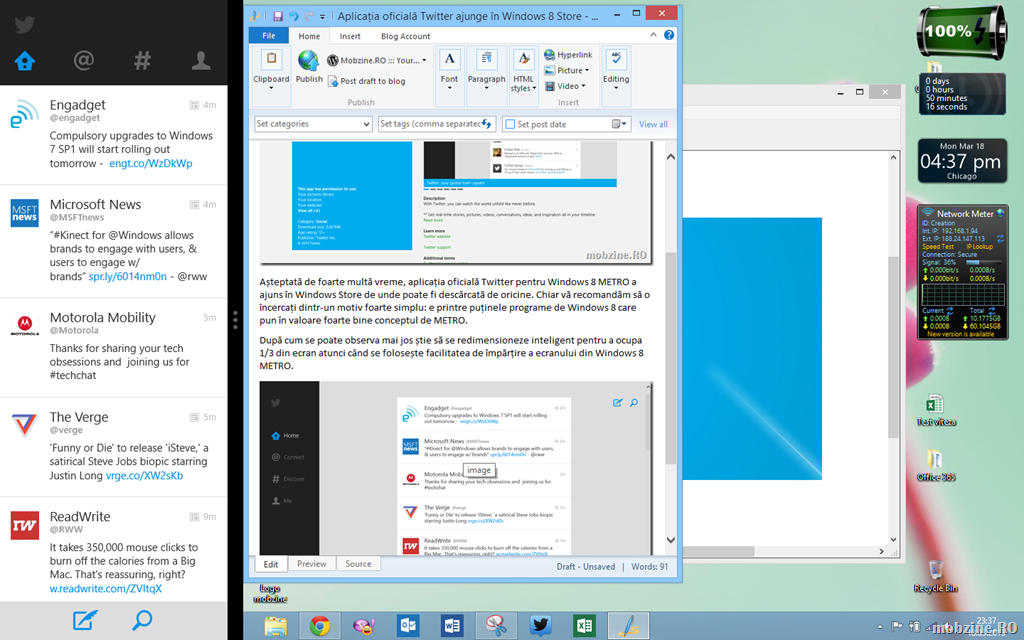Viewport: 1024px width, 640px height.
Task: Undo via Quick Access toolbar arrow
Action: pos(294,16)
